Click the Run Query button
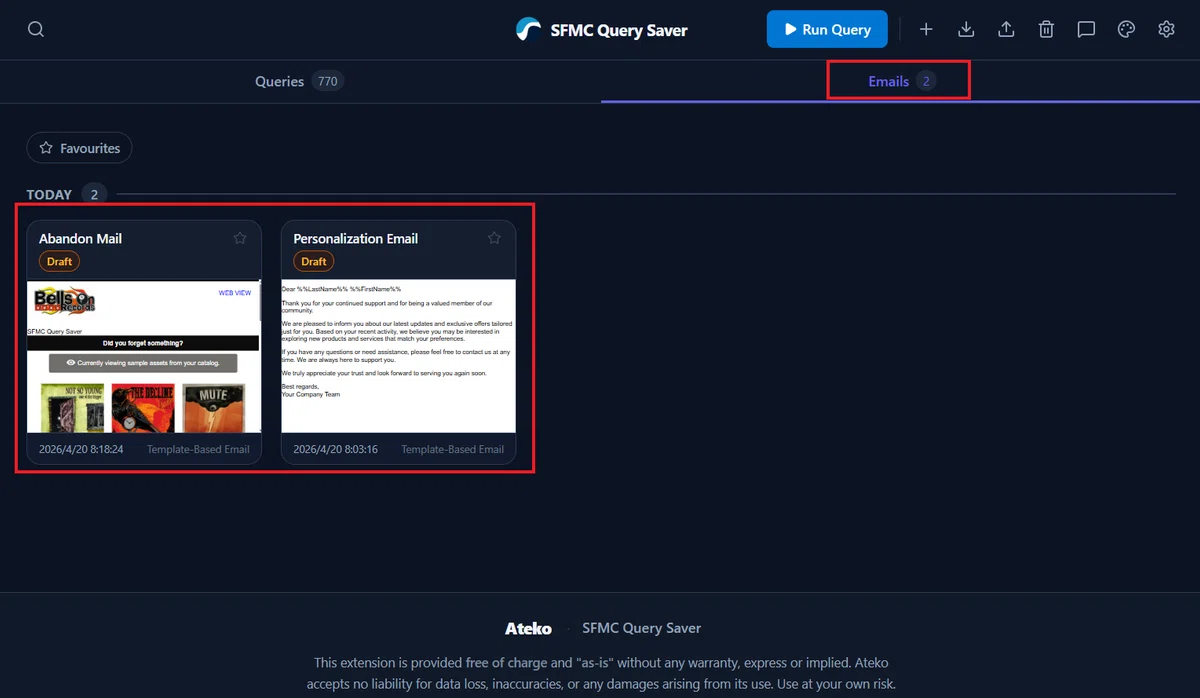 coord(827,30)
